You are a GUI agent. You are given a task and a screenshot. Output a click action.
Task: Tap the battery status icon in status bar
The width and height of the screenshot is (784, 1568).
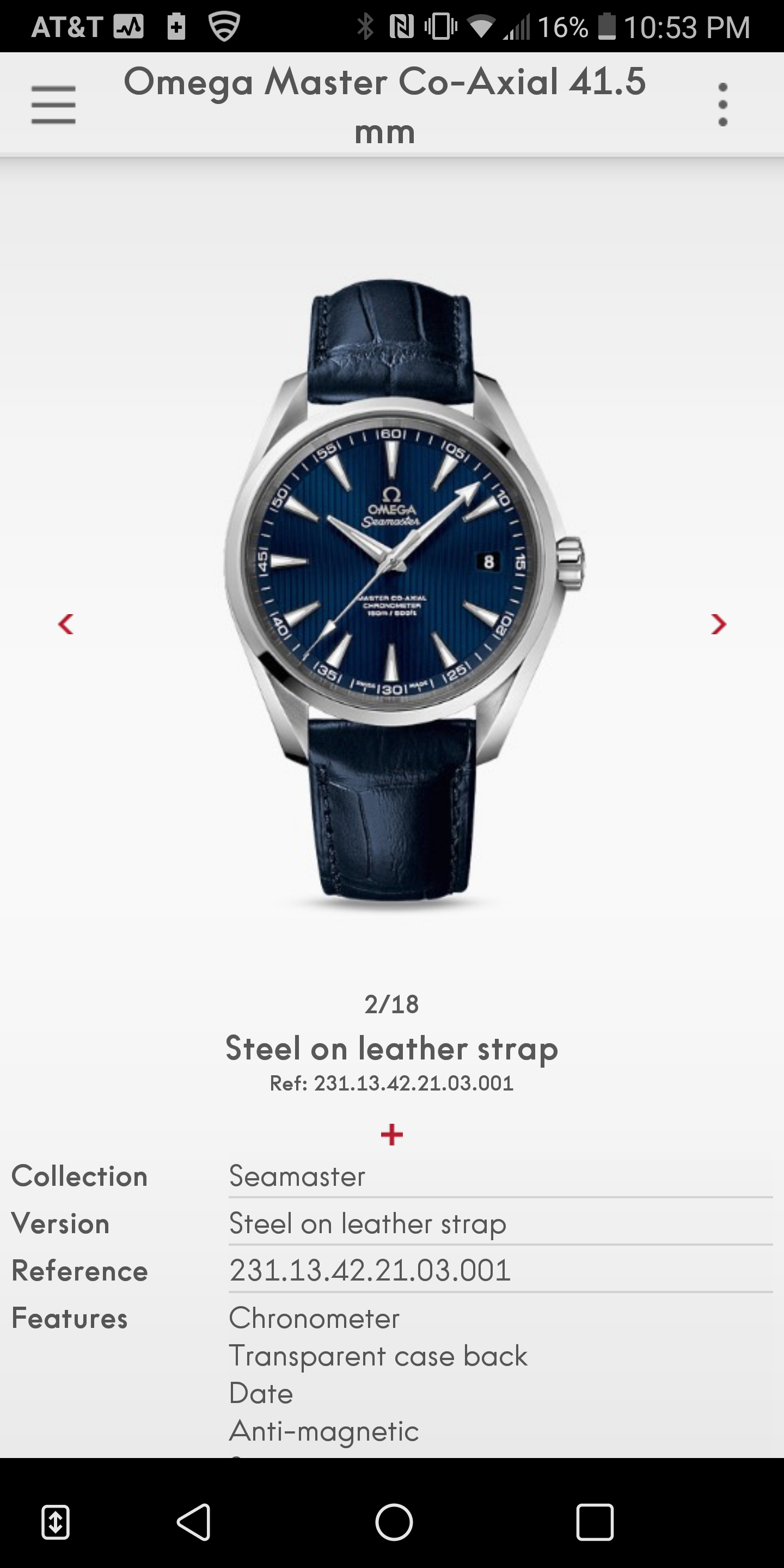(x=607, y=27)
